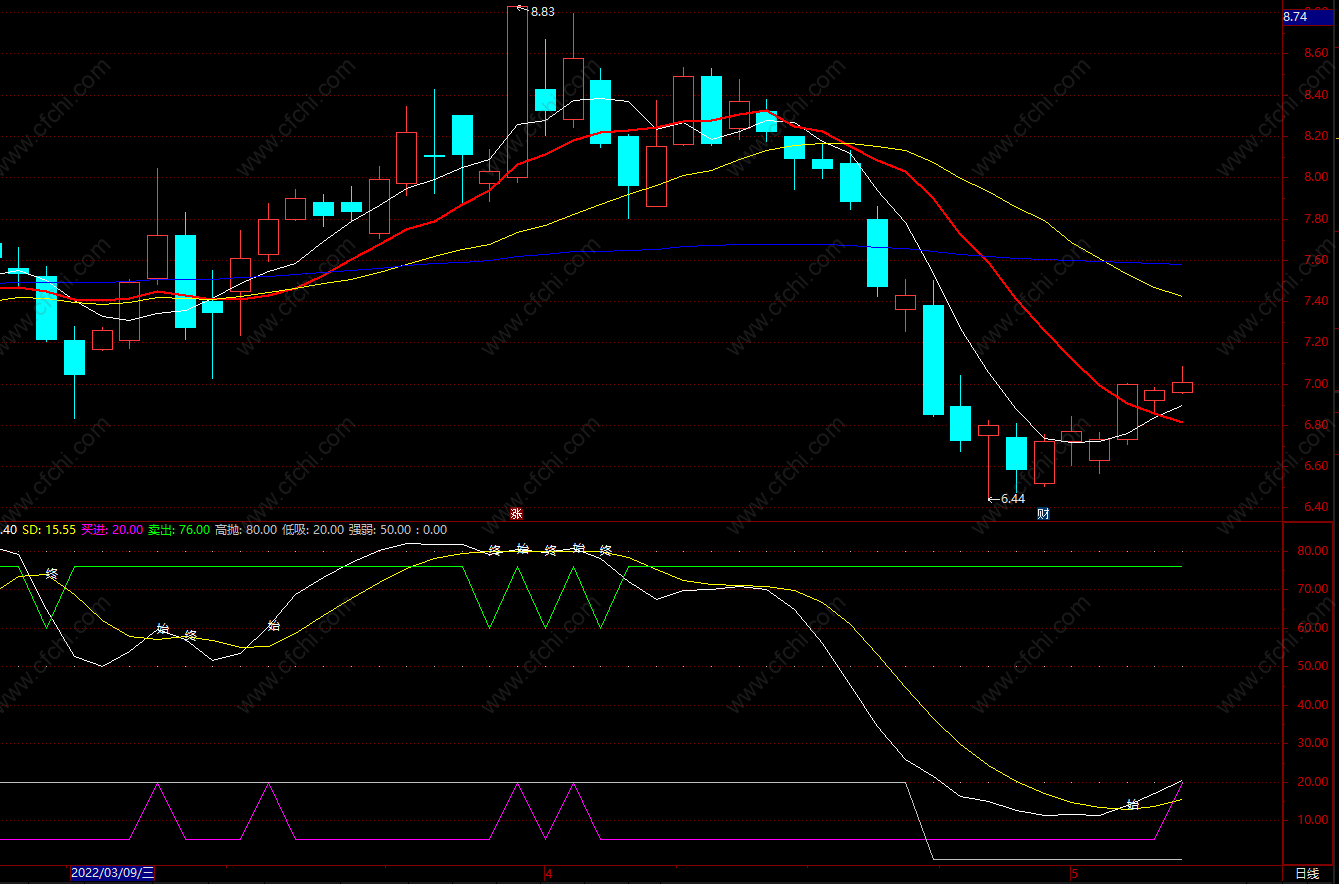The image size is (1339, 884).
Task: Click the highlighted 8.74 price tag
Action: tap(1308, 17)
